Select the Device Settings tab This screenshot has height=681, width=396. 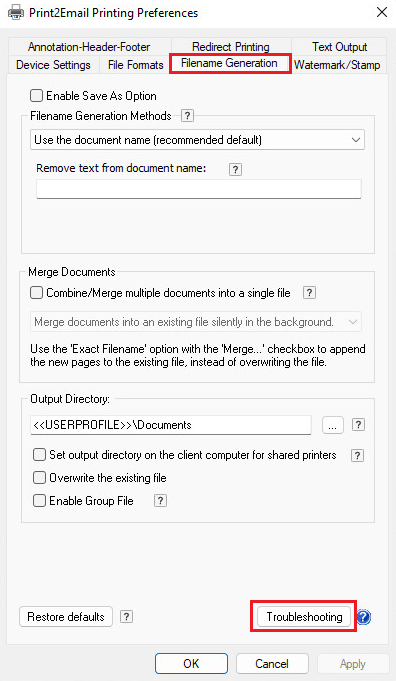53,65
